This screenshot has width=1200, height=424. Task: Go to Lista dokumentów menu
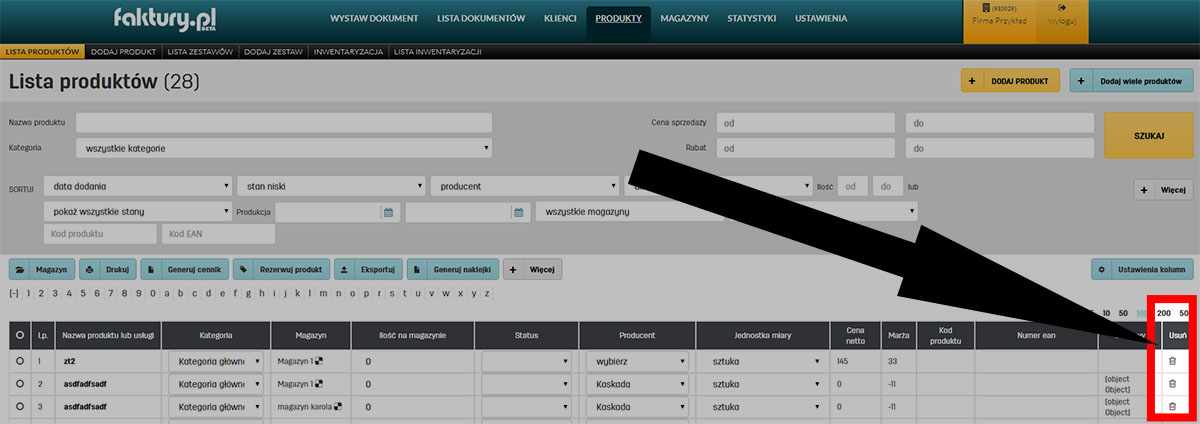pos(480,19)
